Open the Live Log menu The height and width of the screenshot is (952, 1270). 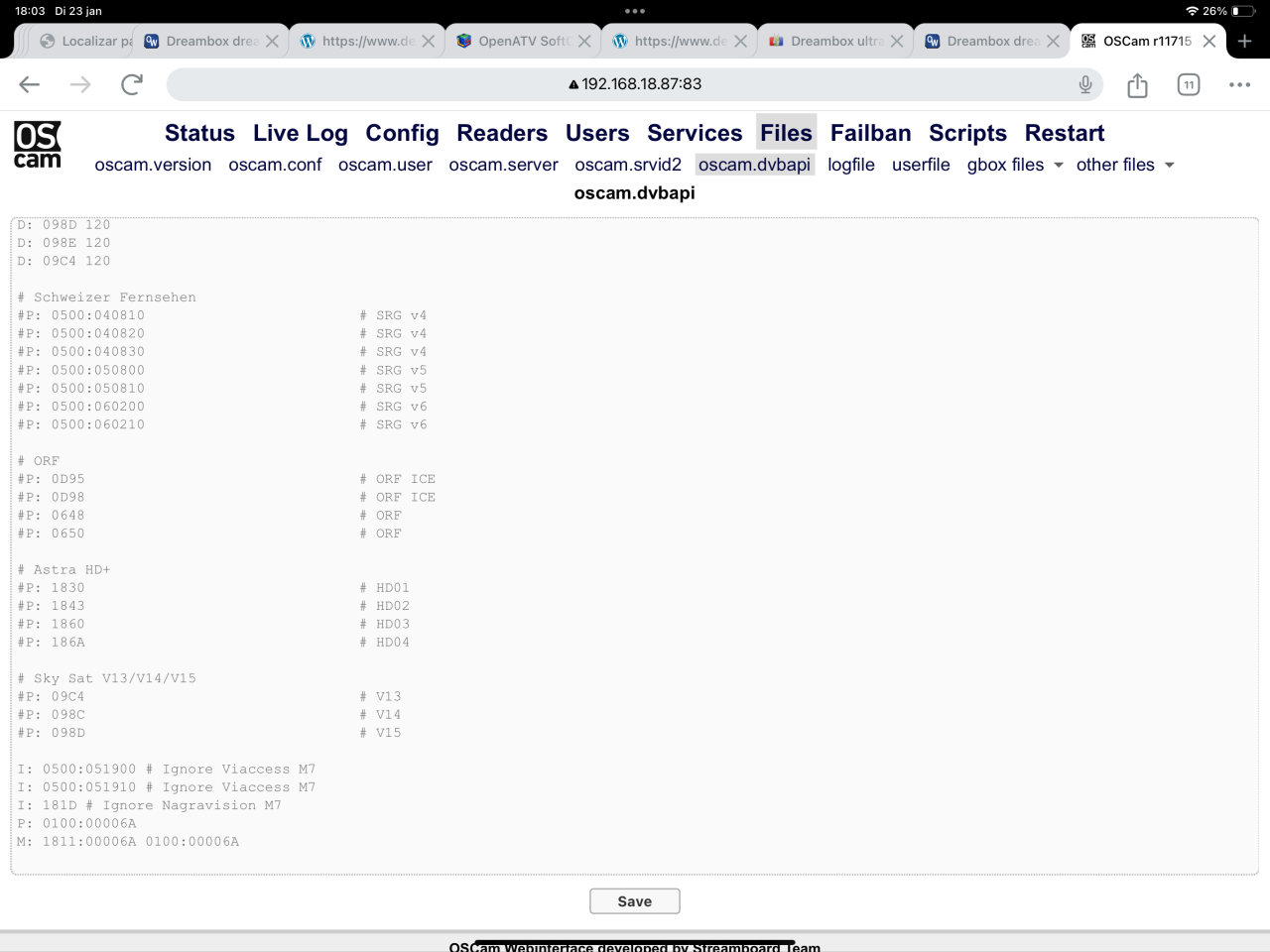(300, 133)
